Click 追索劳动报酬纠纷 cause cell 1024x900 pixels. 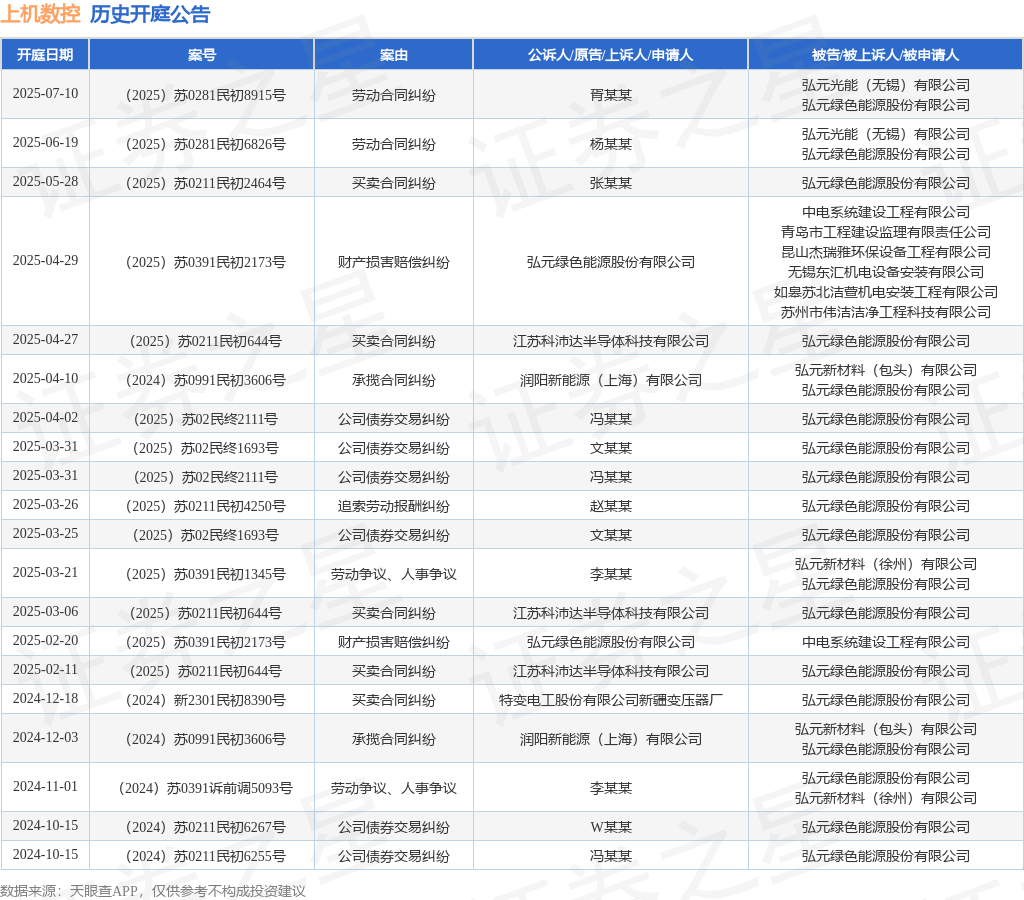coord(394,506)
